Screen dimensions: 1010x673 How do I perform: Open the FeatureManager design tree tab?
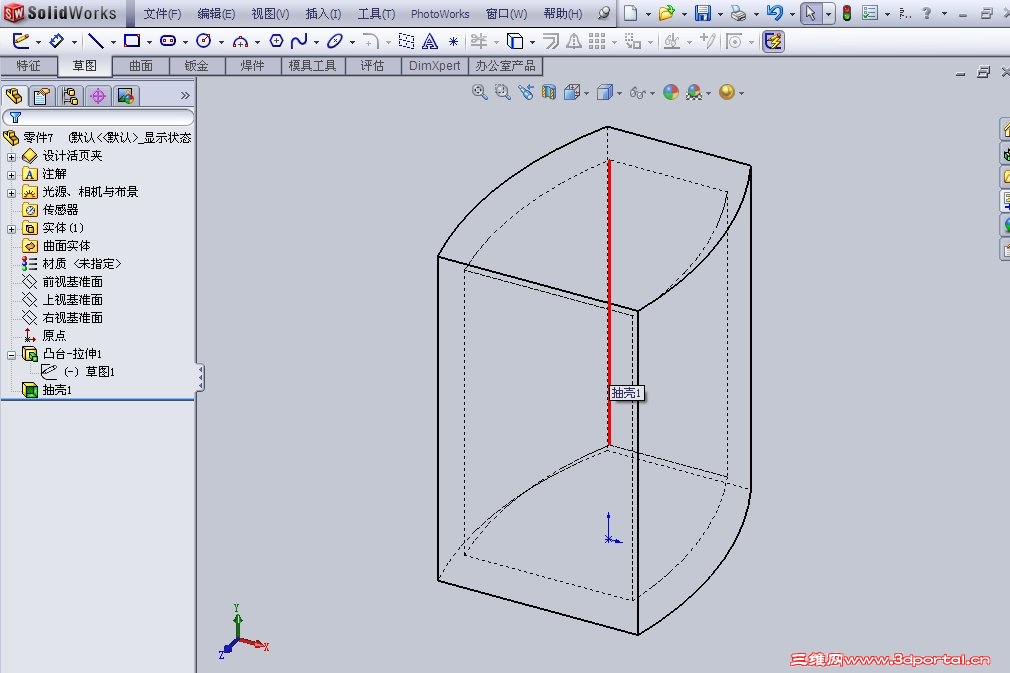pos(14,97)
